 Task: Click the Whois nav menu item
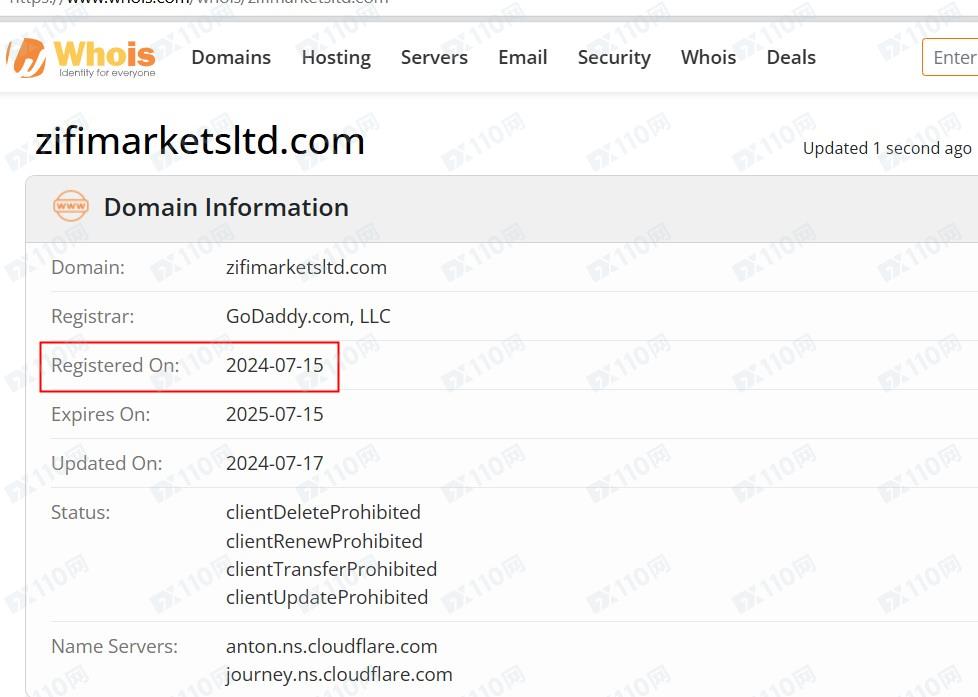pos(708,57)
